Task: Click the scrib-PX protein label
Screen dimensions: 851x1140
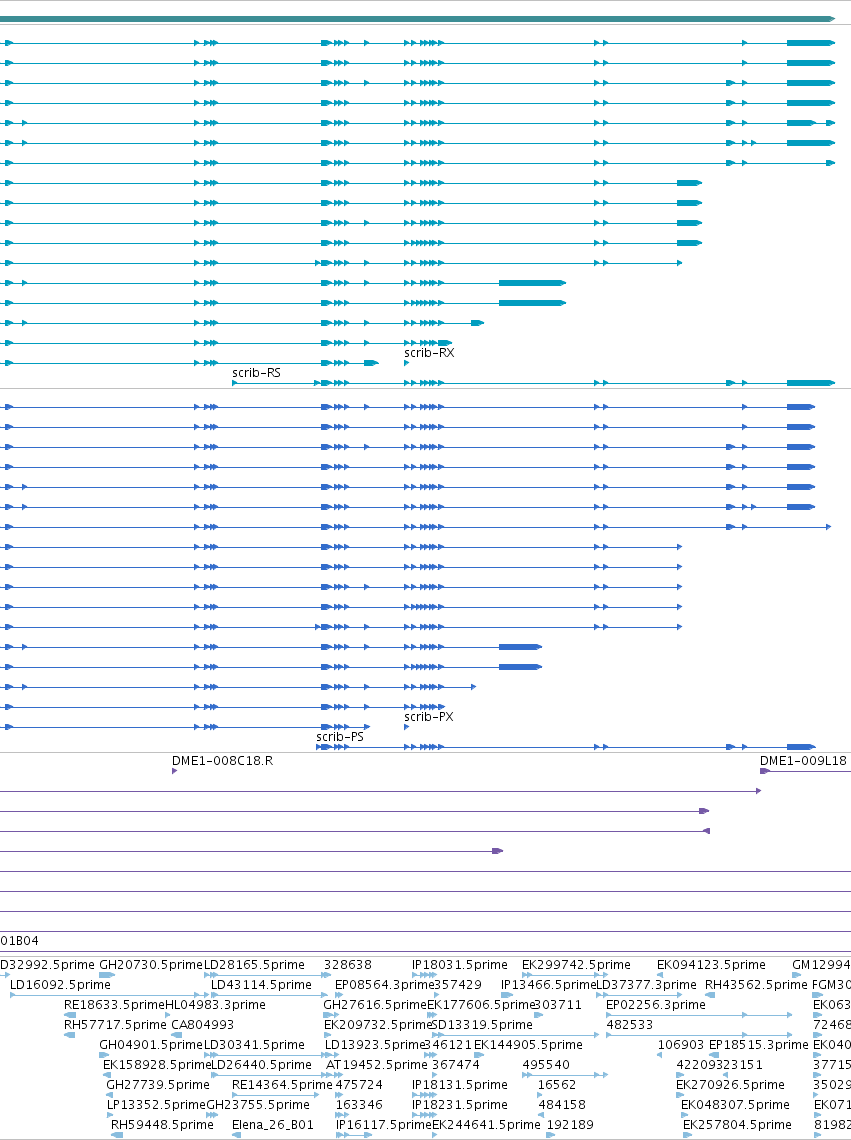Action: click(x=428, y=717)
